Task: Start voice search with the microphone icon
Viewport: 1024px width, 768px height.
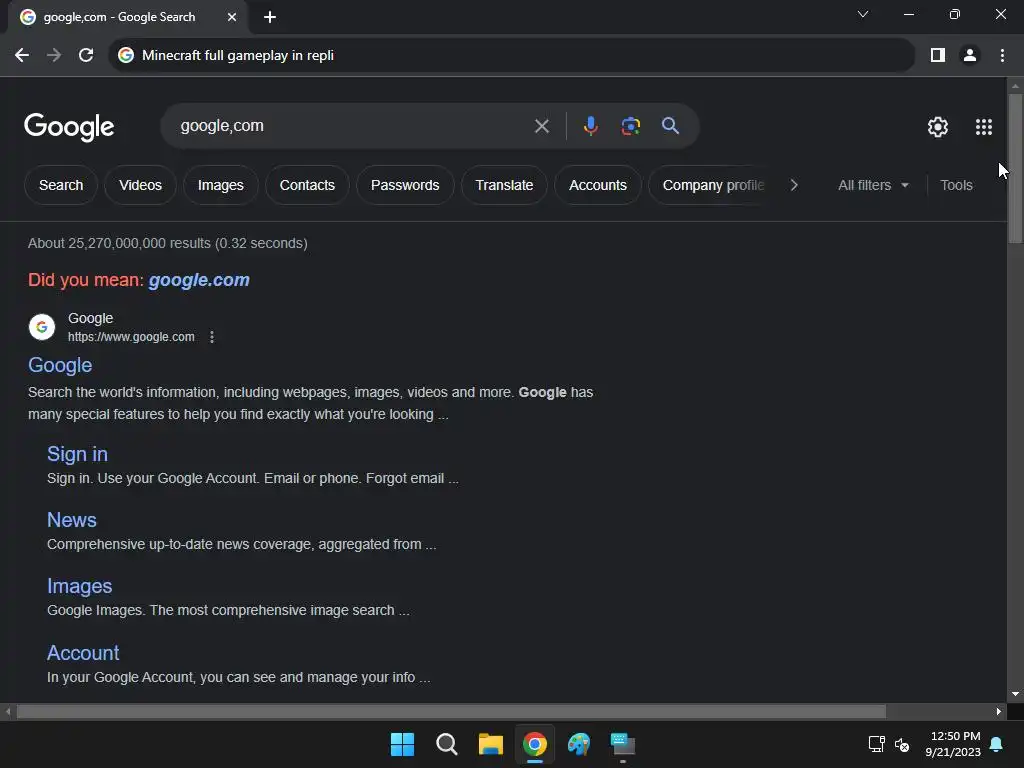Action: click(590, 125)
